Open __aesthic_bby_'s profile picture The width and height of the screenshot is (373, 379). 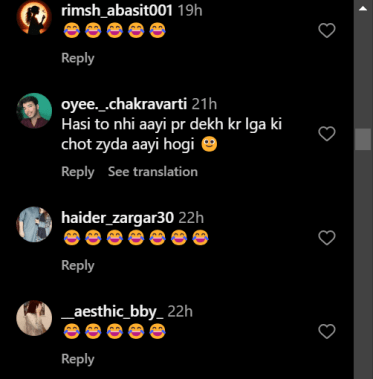point(34,318)
